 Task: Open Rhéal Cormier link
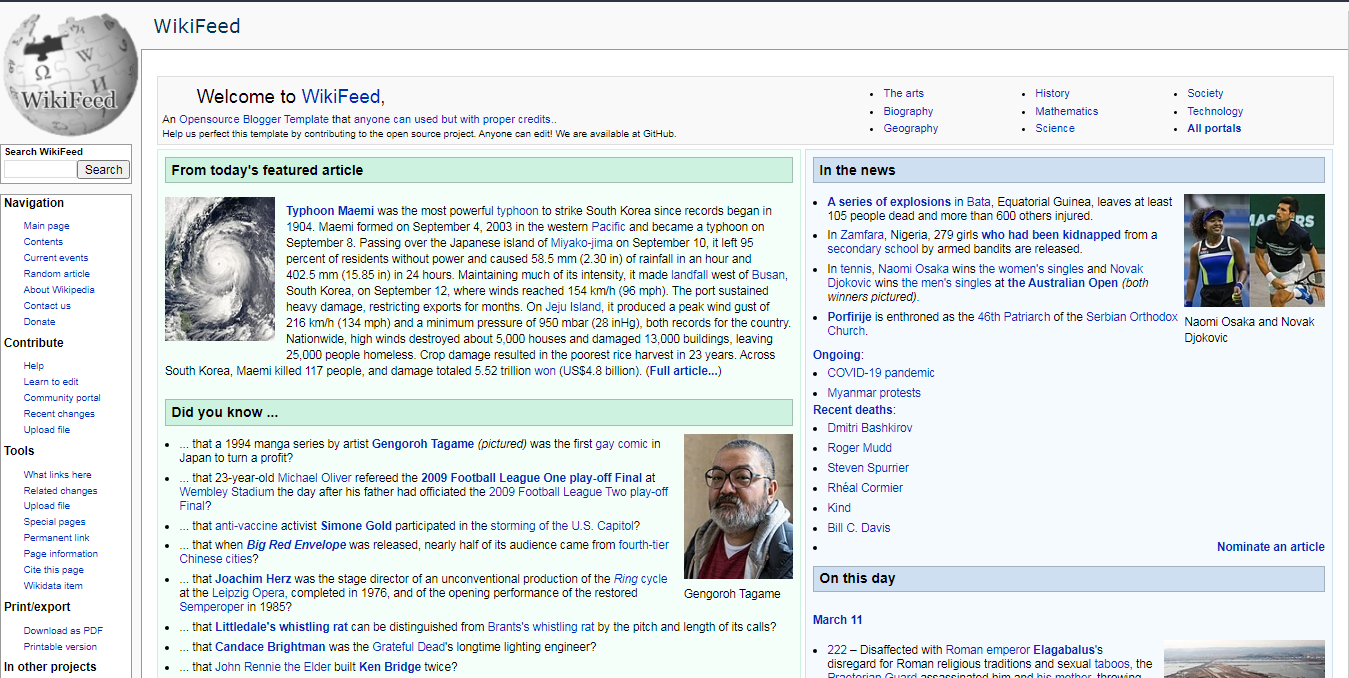865,488
